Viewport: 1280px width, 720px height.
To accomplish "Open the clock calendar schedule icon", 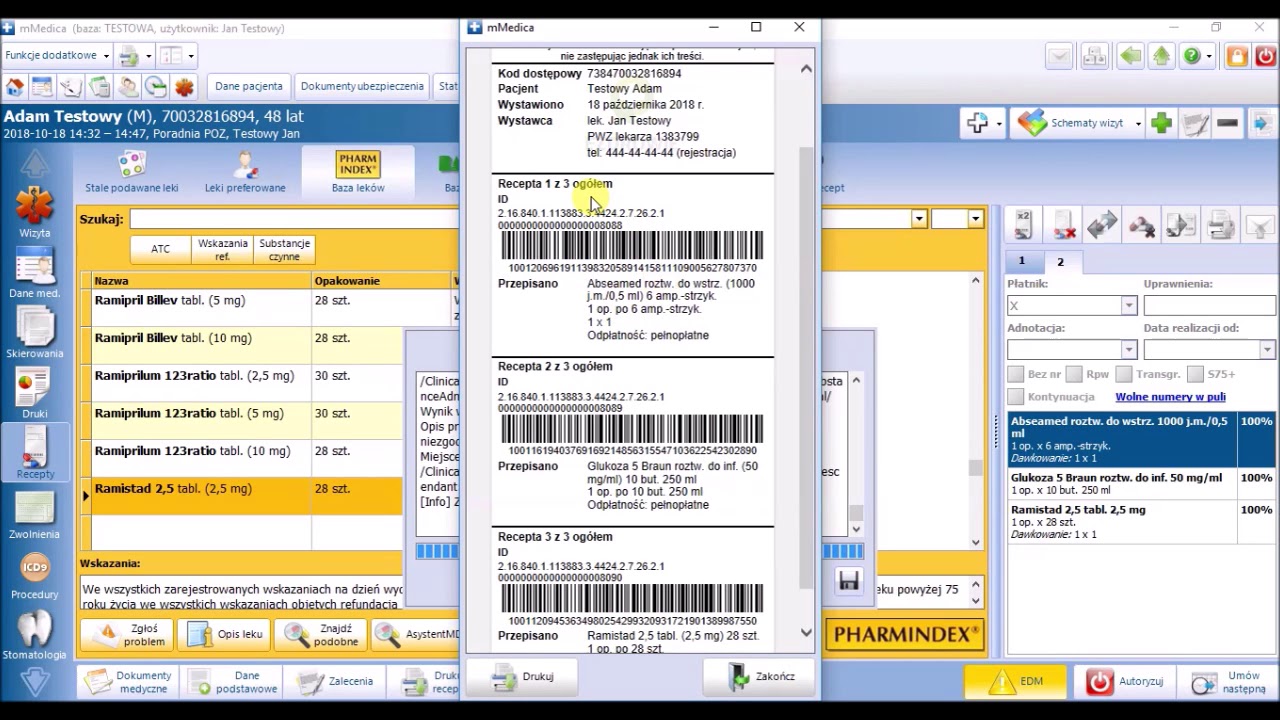I will pyautogui.click(x=156, y=87).
